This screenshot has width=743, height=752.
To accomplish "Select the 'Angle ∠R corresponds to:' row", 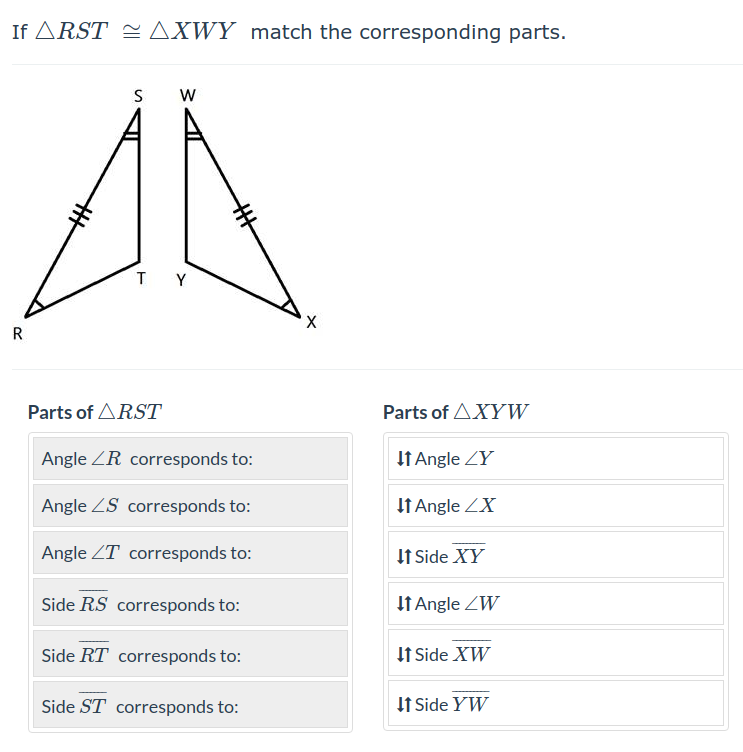I will click(x=190, y=459).
